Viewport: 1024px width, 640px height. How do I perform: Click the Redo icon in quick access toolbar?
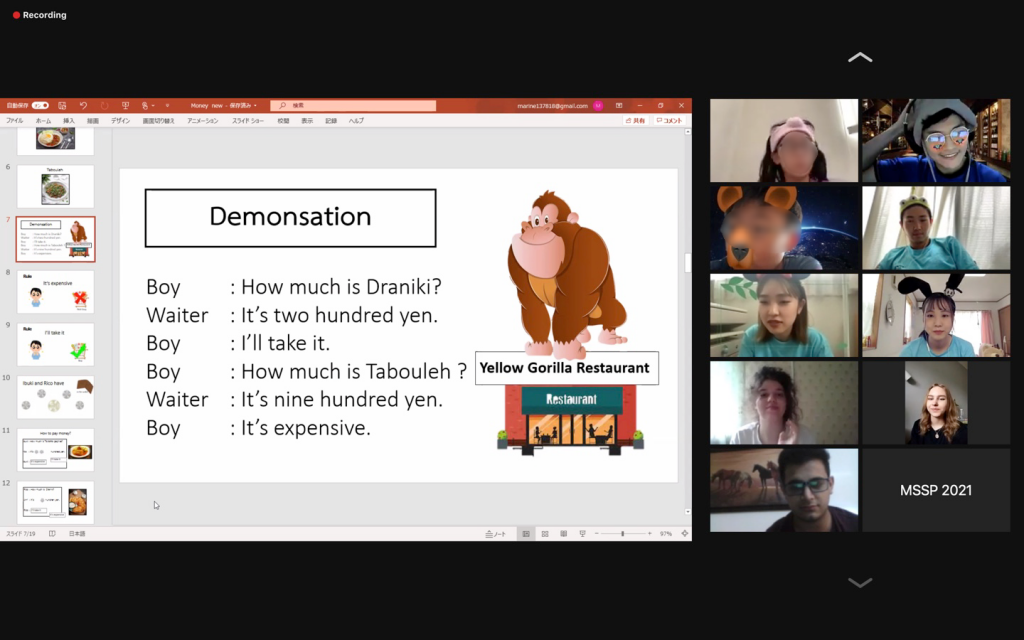104,105
